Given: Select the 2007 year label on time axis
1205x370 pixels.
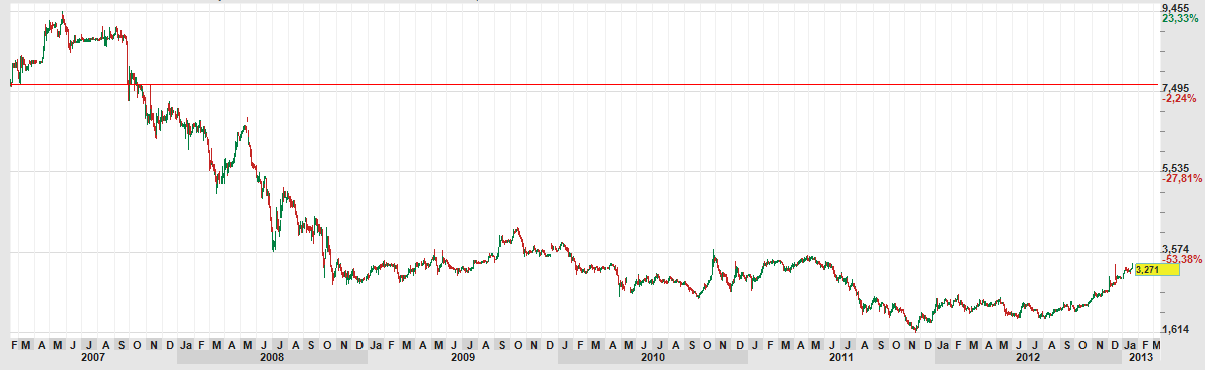Looking at the screenshot, I should pyautogui.click(x=93, y=357).
